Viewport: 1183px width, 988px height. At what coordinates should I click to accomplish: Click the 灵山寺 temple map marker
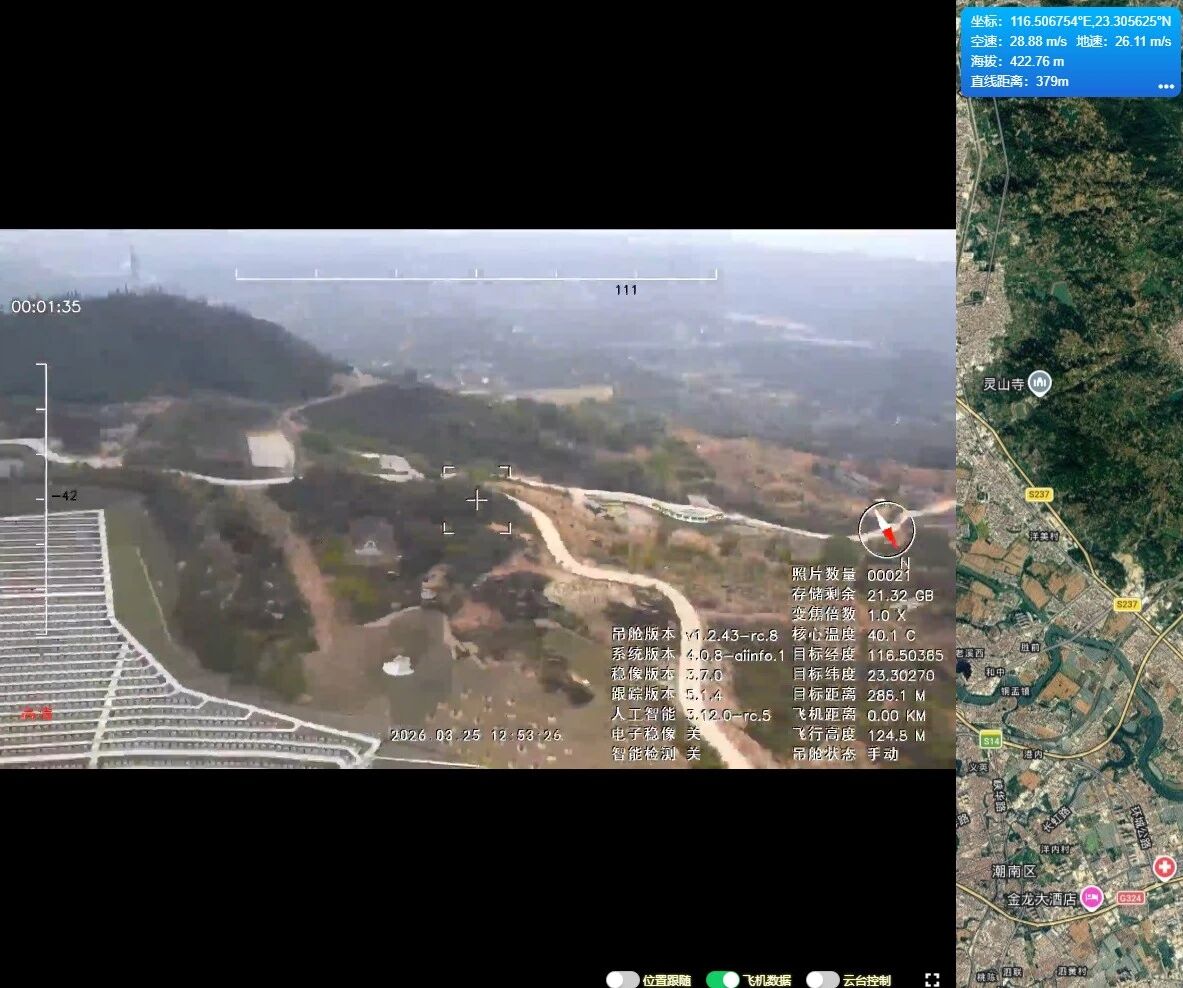[1040, 382]
